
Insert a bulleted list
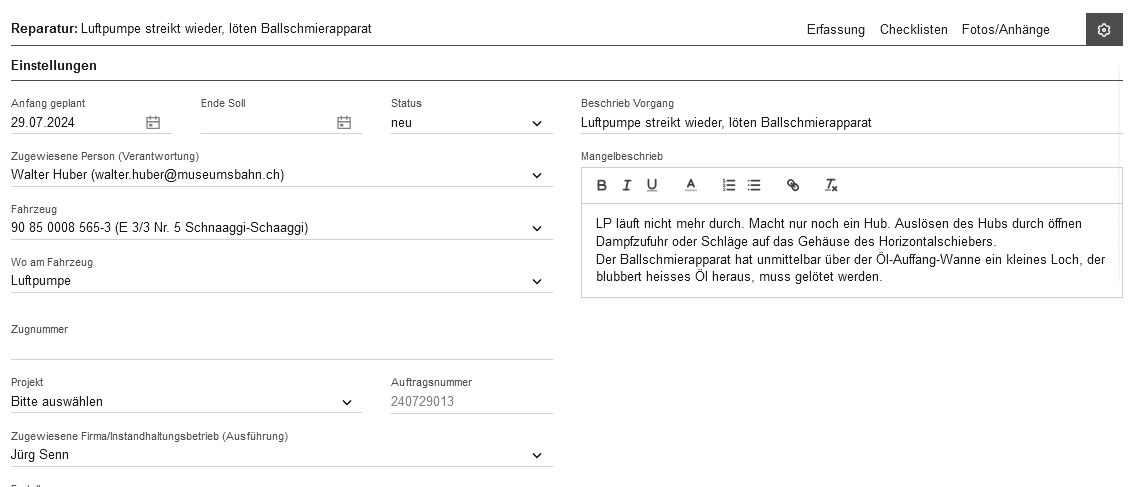coord(754,185)
